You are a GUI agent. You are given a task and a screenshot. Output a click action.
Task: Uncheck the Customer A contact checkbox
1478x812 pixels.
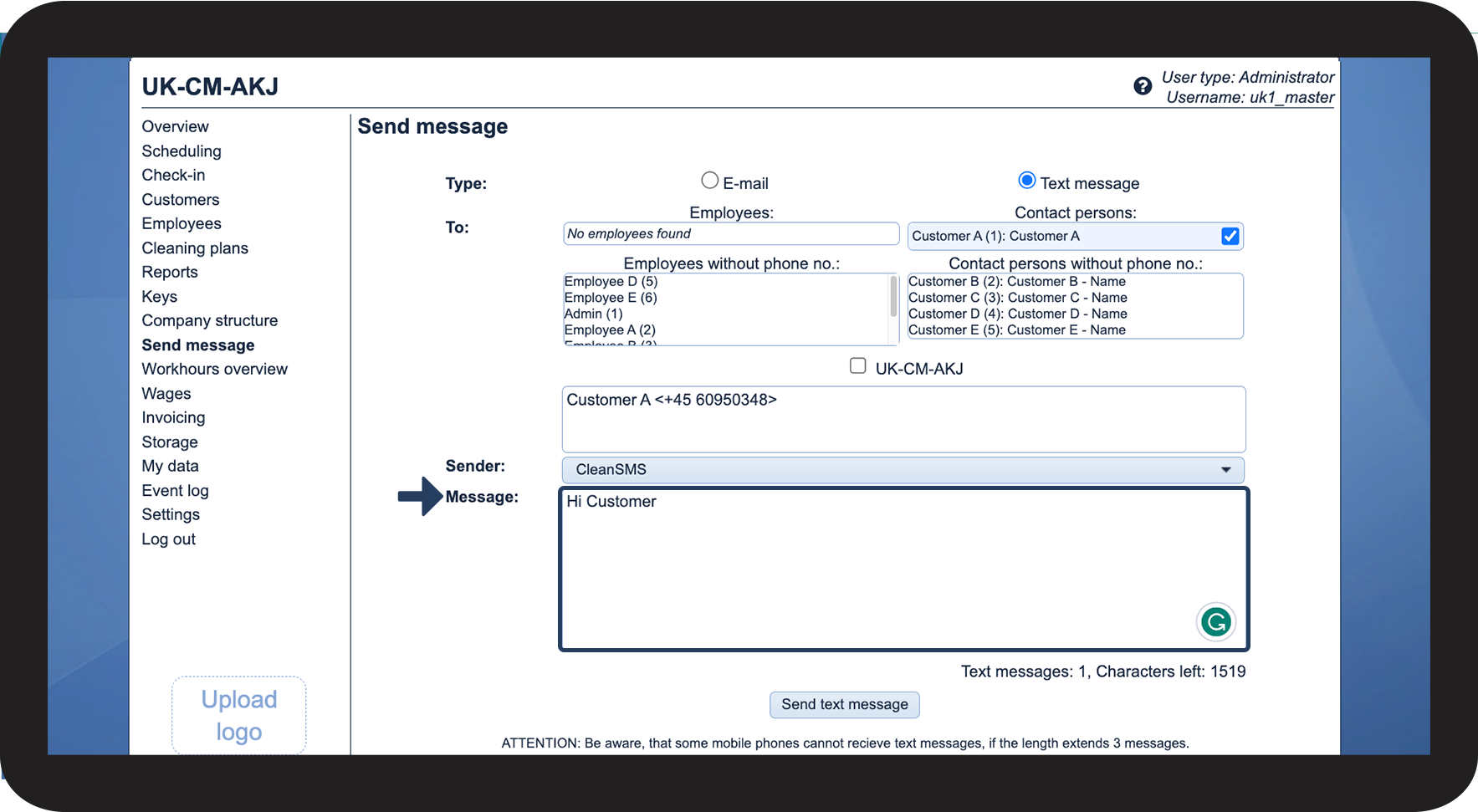point(1230,237)
